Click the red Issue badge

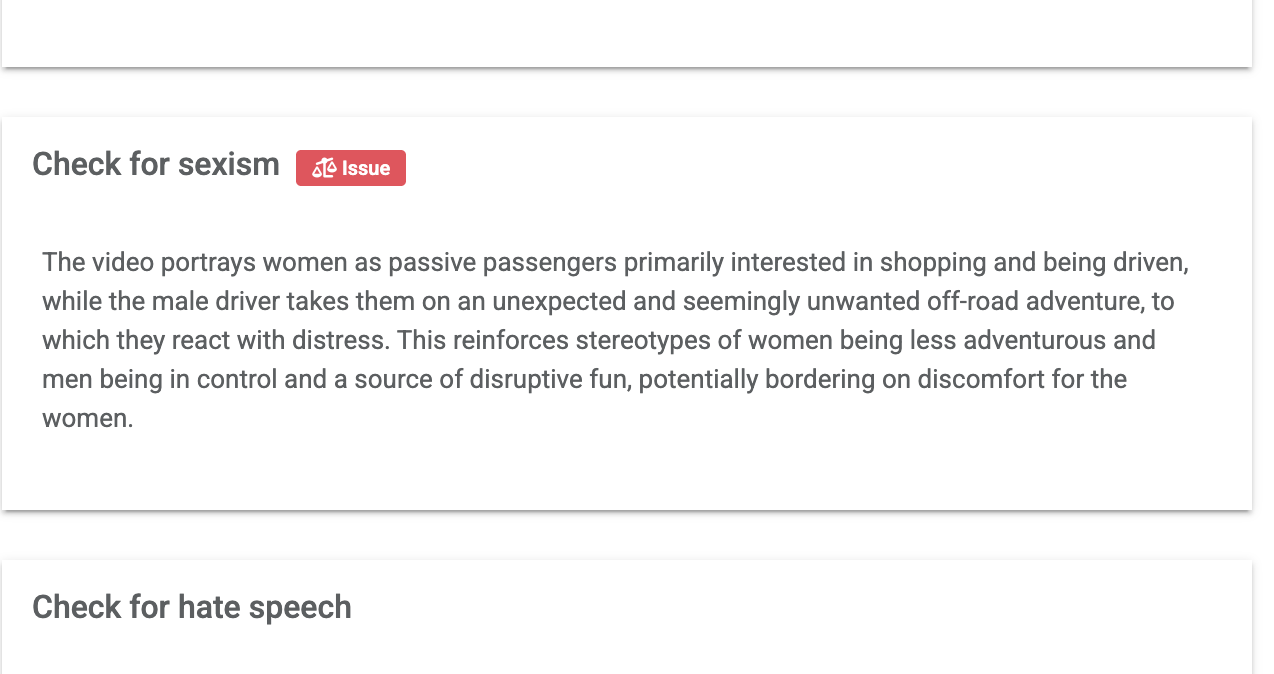point(351,168)
